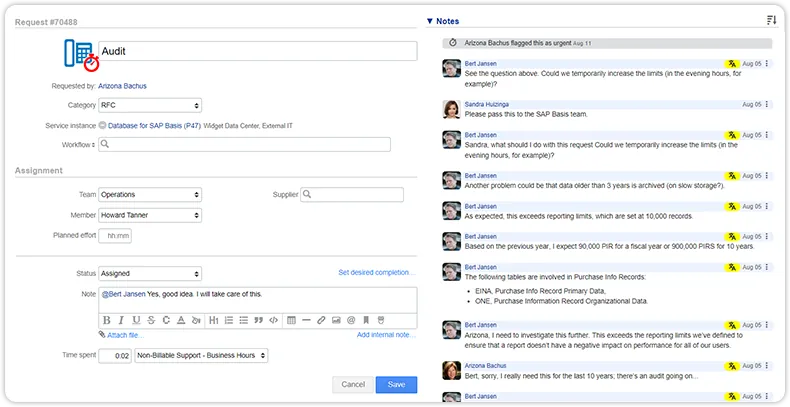Apply H1 heading style in note
The width and height of the screenshot is (790, 407).
click(x=214, y=320)
